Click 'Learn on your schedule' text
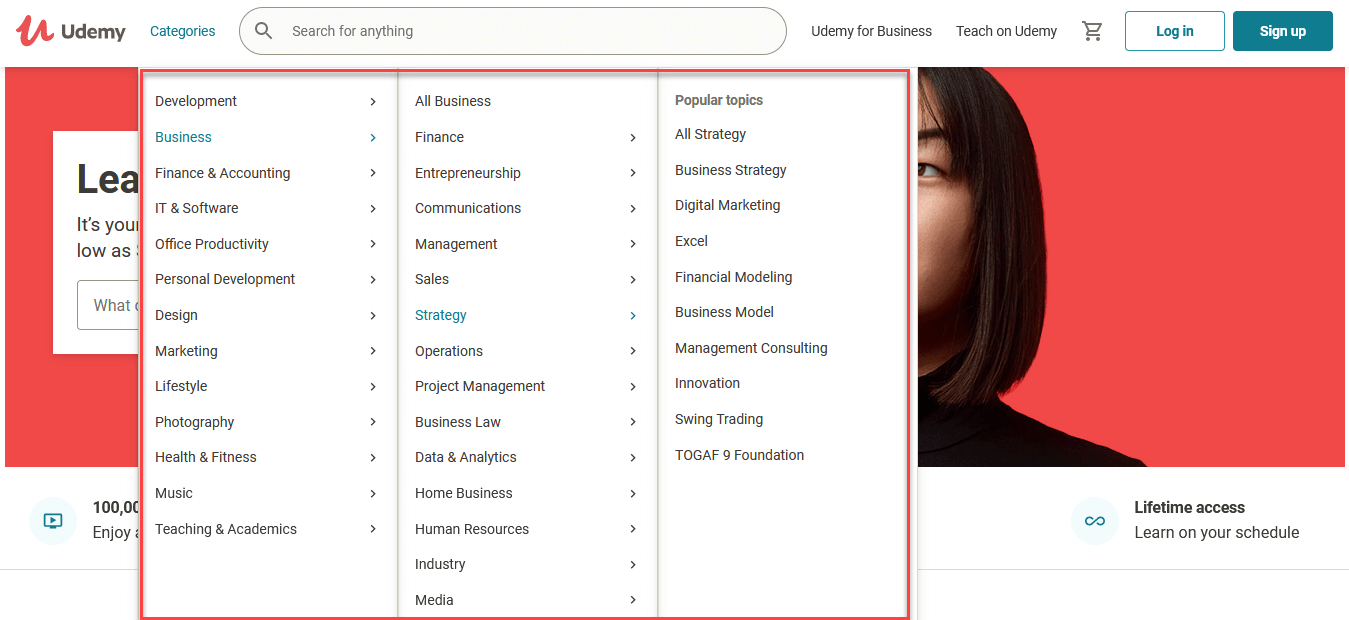Viewport: 1349px width, 620px height. click(x=1216, y=532)
